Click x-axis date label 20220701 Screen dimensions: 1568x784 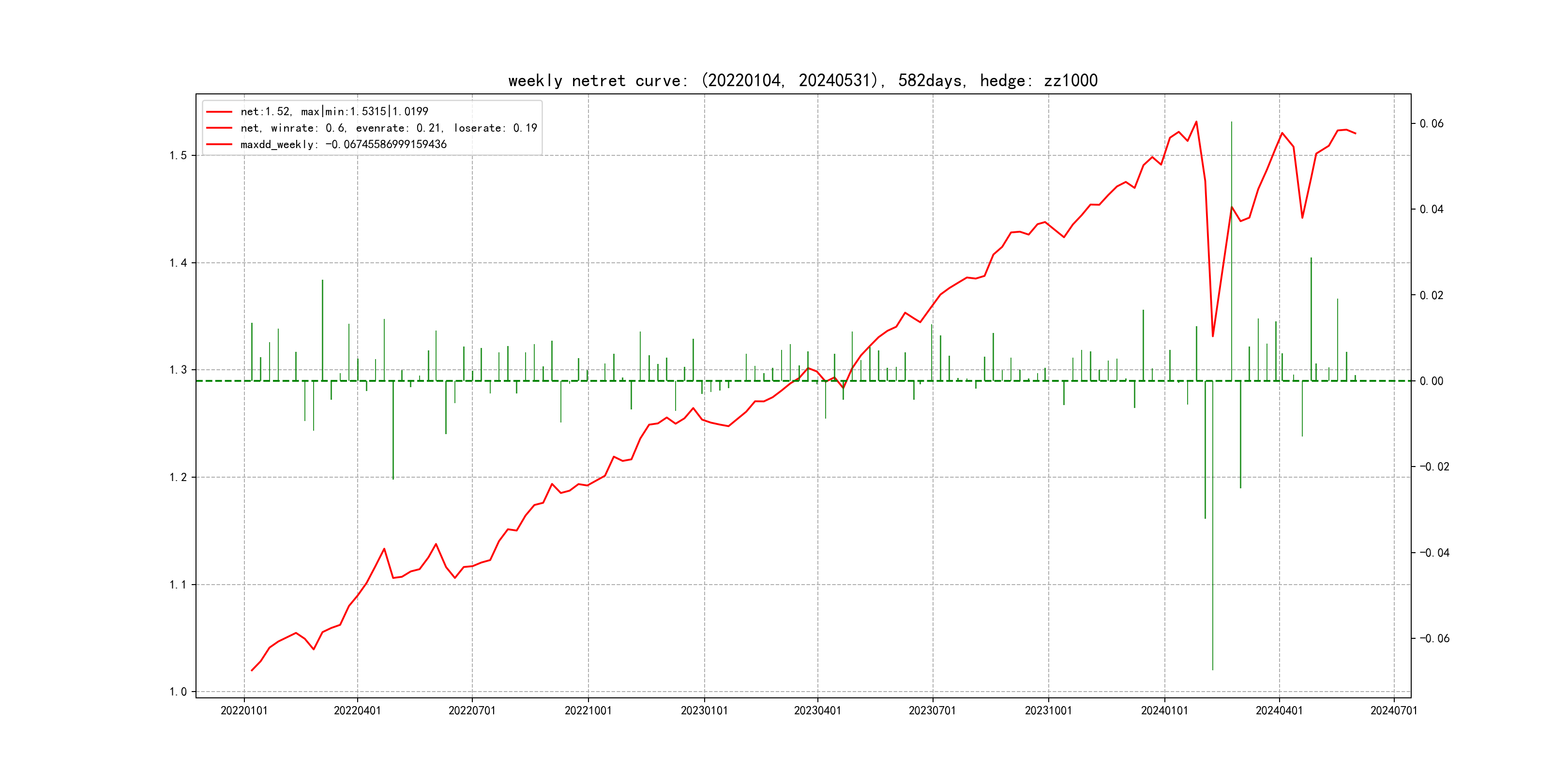click(472, 710)
